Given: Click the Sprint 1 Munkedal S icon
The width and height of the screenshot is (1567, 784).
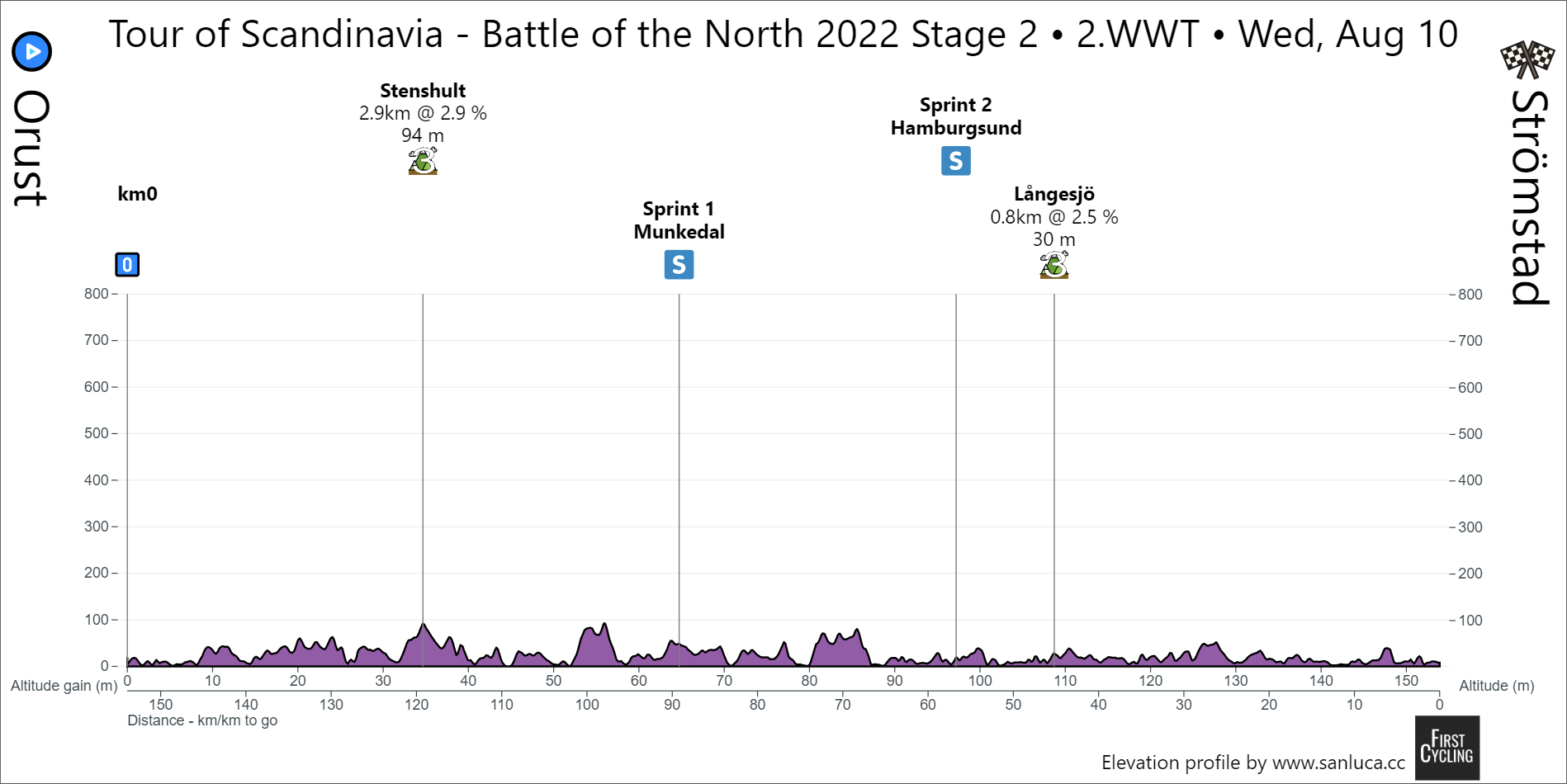Looking at the screenshot, I should (x=679, y=265).
